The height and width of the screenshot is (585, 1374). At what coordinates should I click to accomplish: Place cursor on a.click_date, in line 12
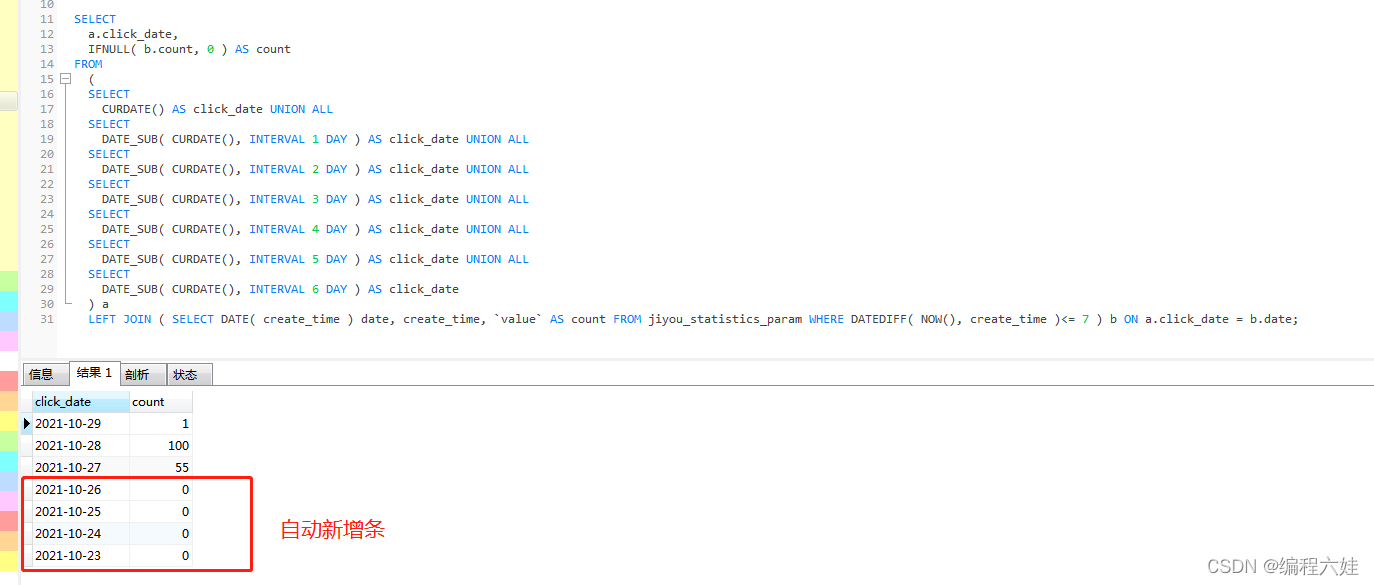point(133,34)
